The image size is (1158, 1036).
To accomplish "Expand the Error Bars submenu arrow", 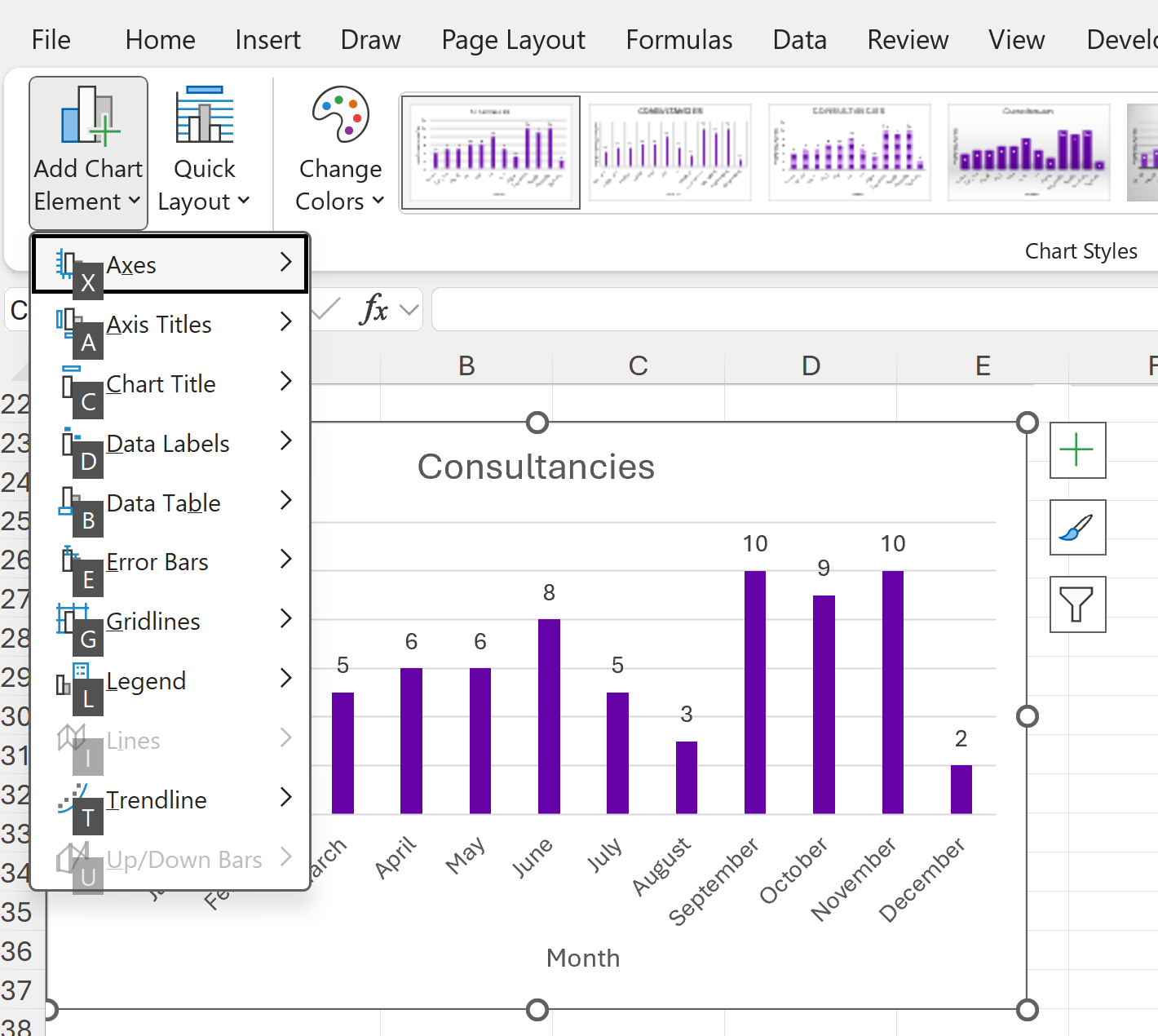I will click(x=285, y=560).
